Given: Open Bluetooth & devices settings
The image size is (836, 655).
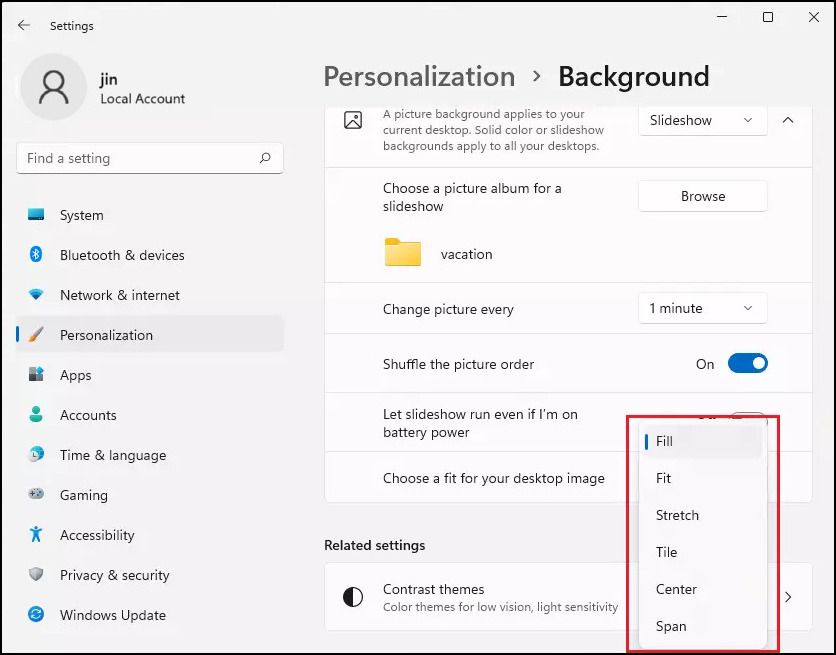Looking at the screenshot, I should tap(122, 255).
